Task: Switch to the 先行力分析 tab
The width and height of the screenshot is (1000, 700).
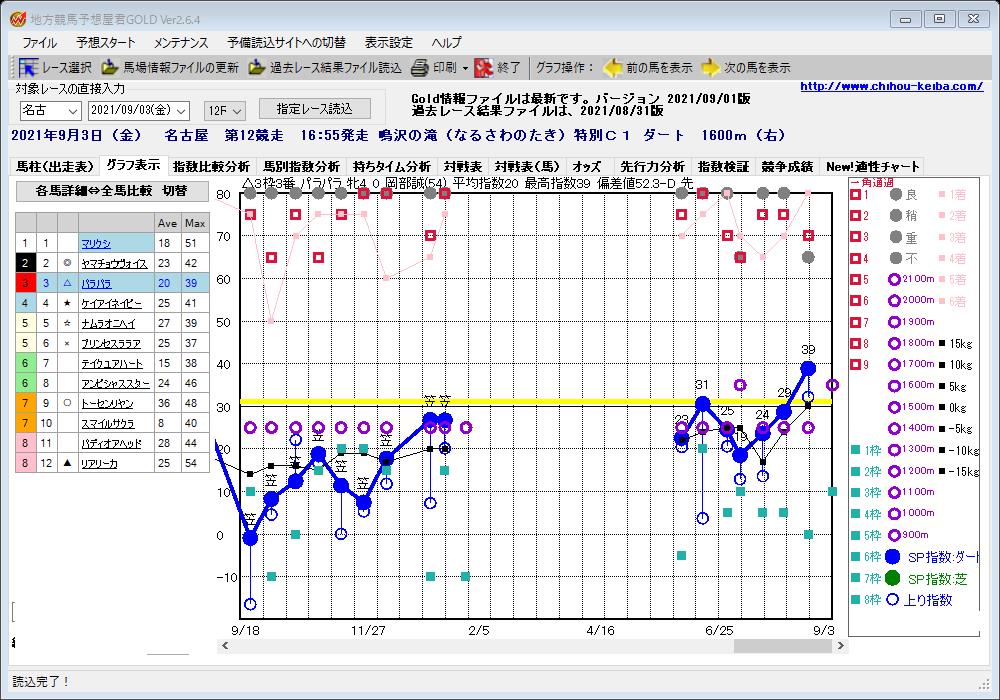Action: click(652, 166)
